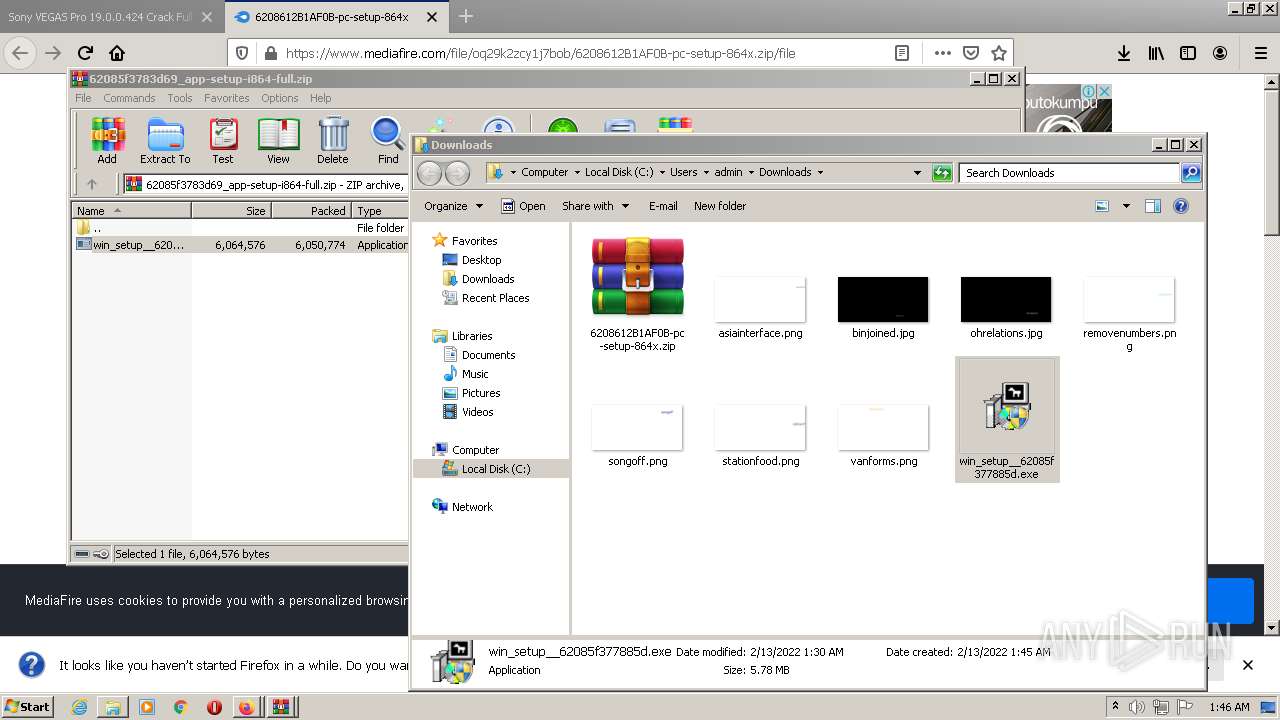This screenshot has width=1280, height=720.
Task: Toggle Firefox reader view
Action: 901,53
